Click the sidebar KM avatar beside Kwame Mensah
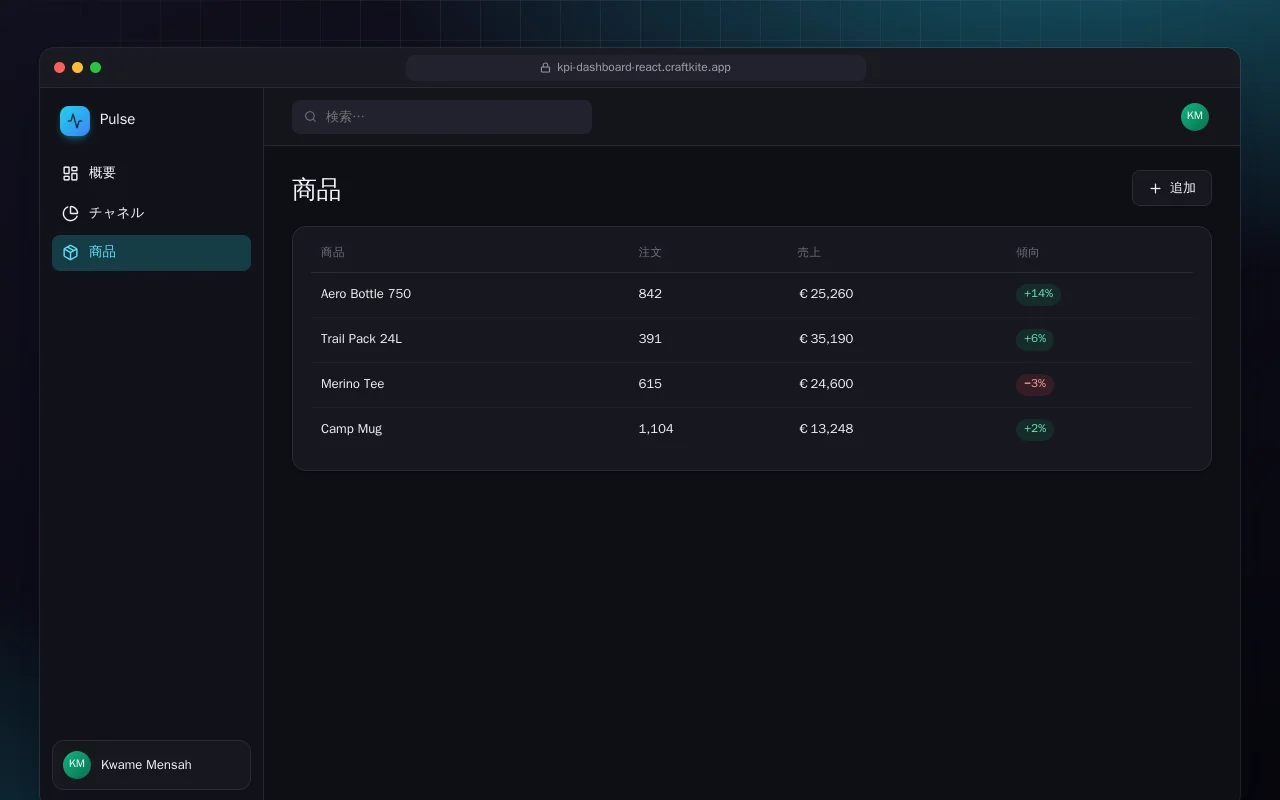This screenshot has width=1280, height=800. pyautogui.click(x=77, y=765)
